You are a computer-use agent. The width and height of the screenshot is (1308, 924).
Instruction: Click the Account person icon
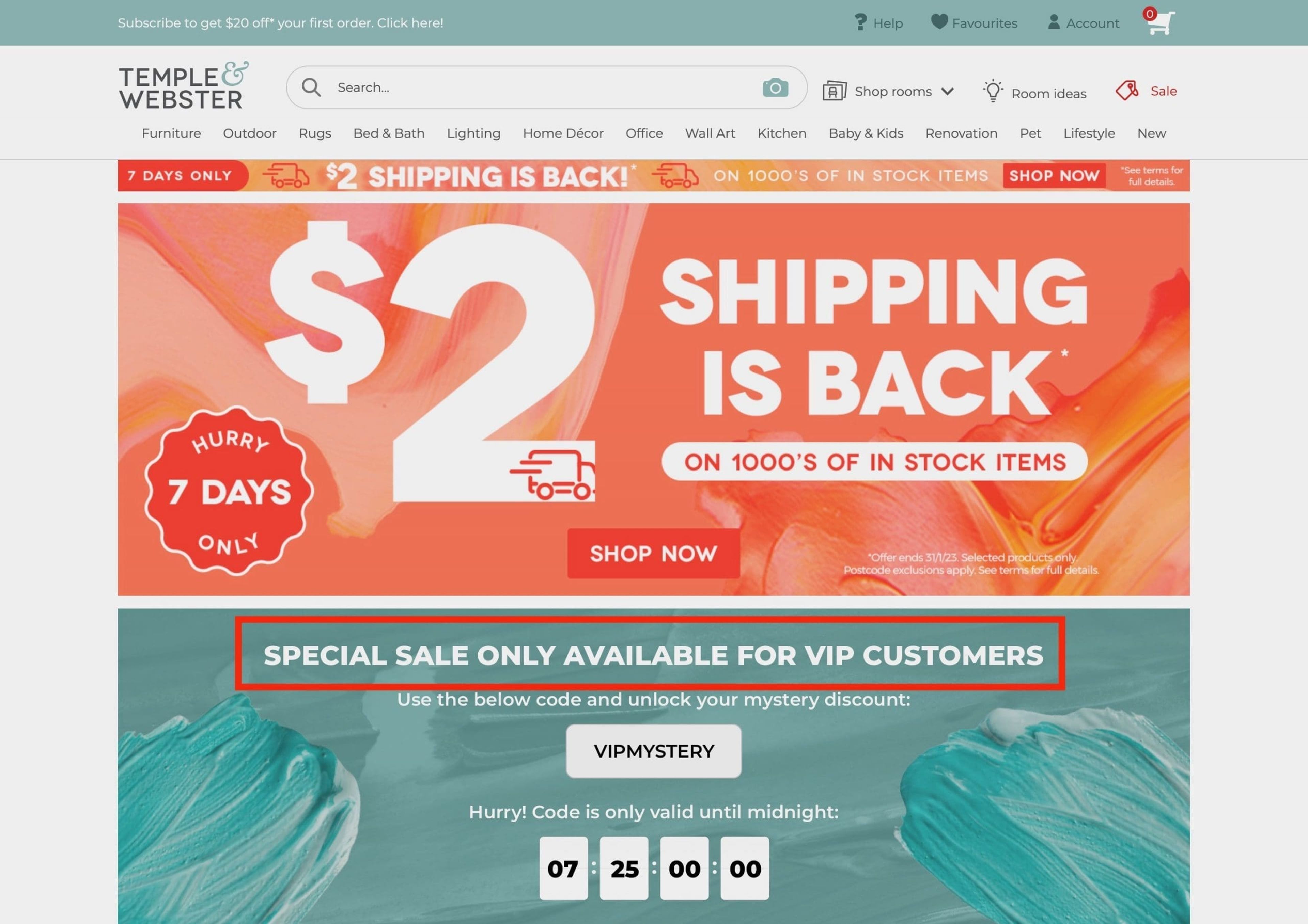[1054, 22]
